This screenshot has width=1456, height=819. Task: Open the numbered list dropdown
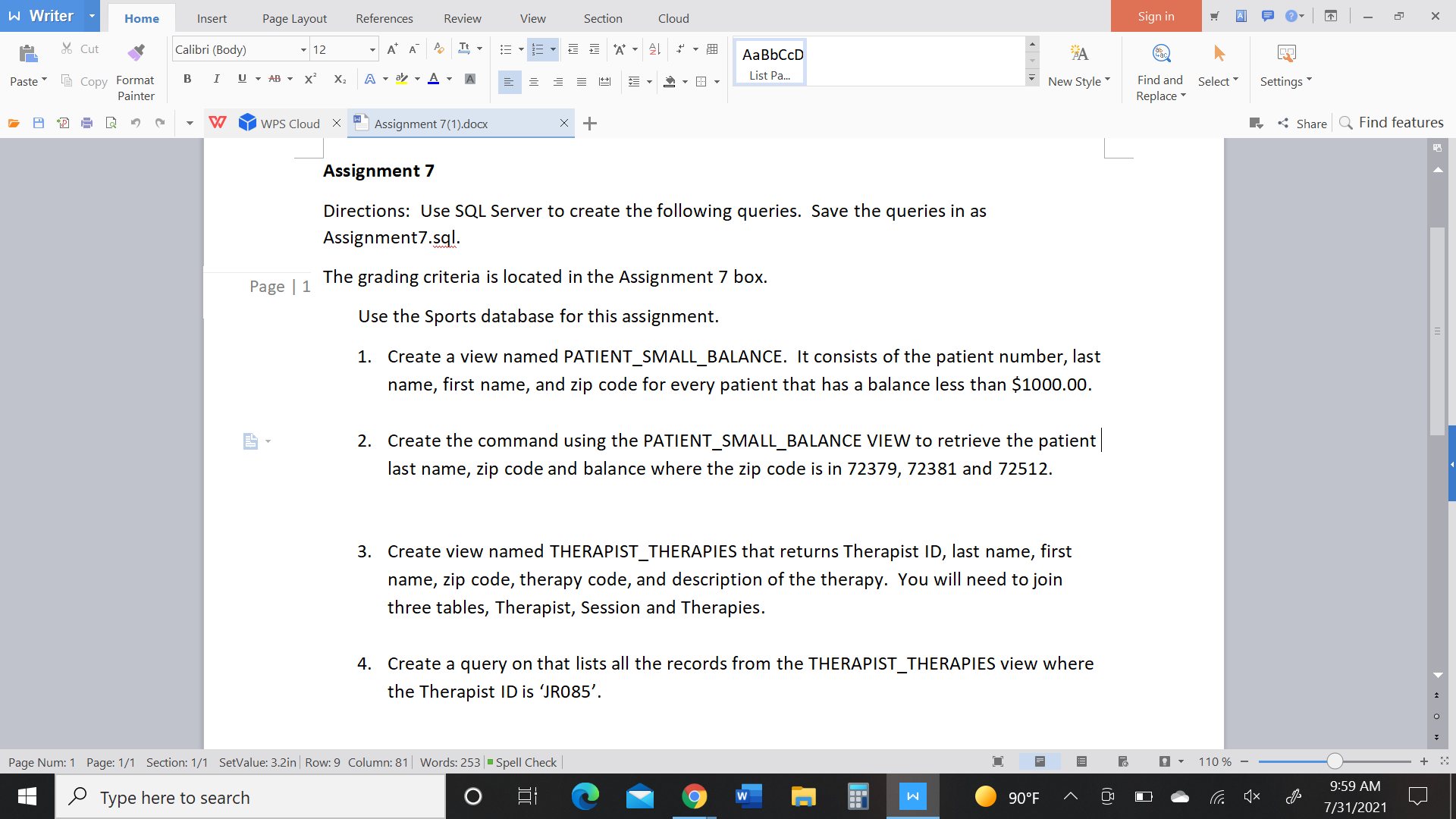point(553,49)
